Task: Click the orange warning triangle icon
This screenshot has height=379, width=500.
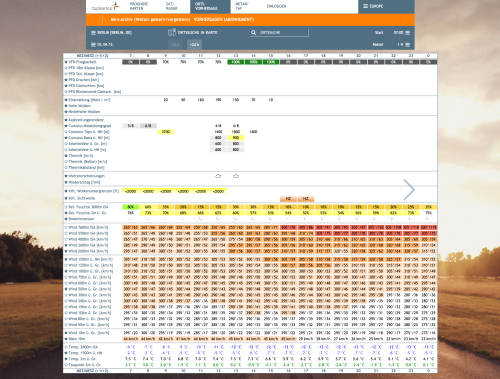Action: click(x=102, y=20)
